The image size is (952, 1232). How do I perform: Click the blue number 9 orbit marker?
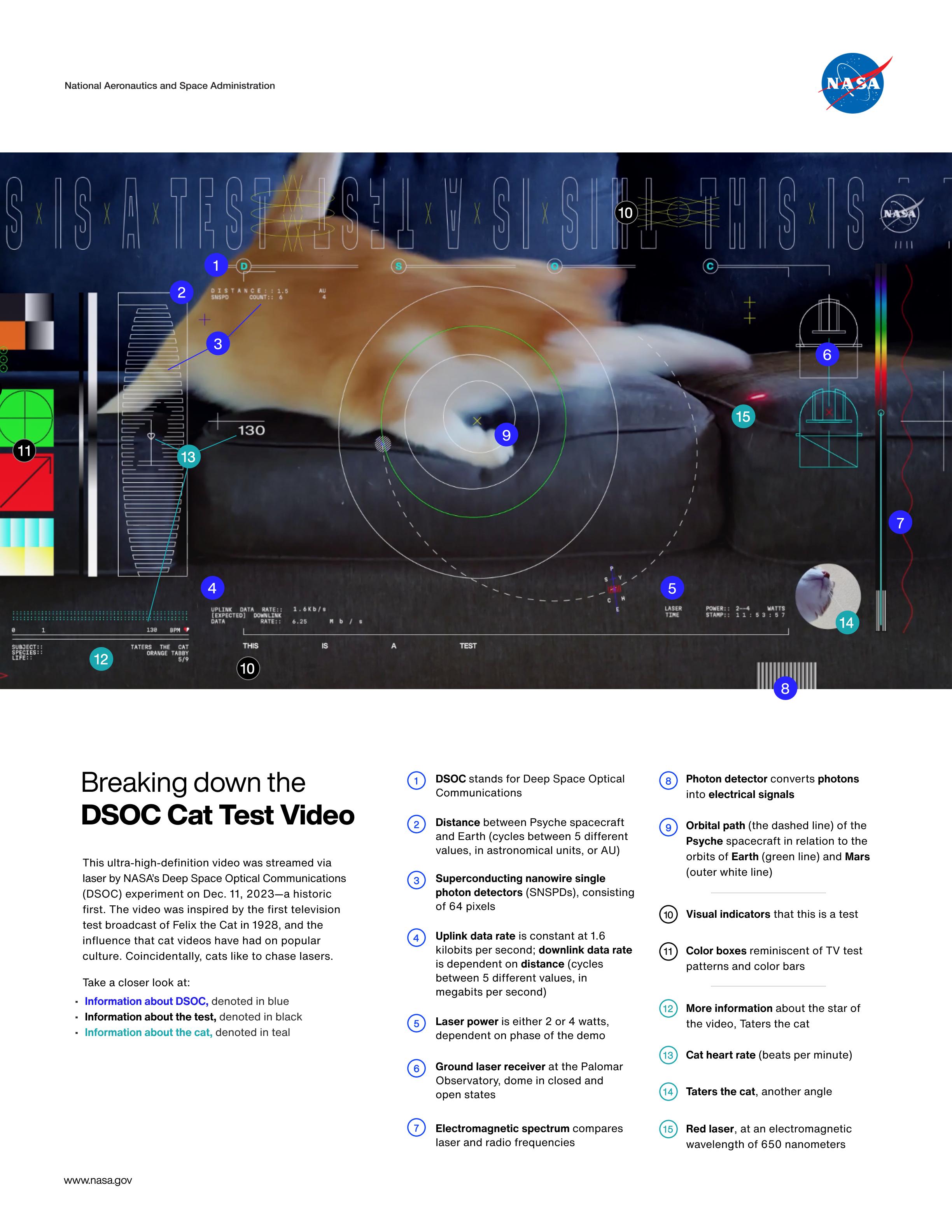pos(506,435)
